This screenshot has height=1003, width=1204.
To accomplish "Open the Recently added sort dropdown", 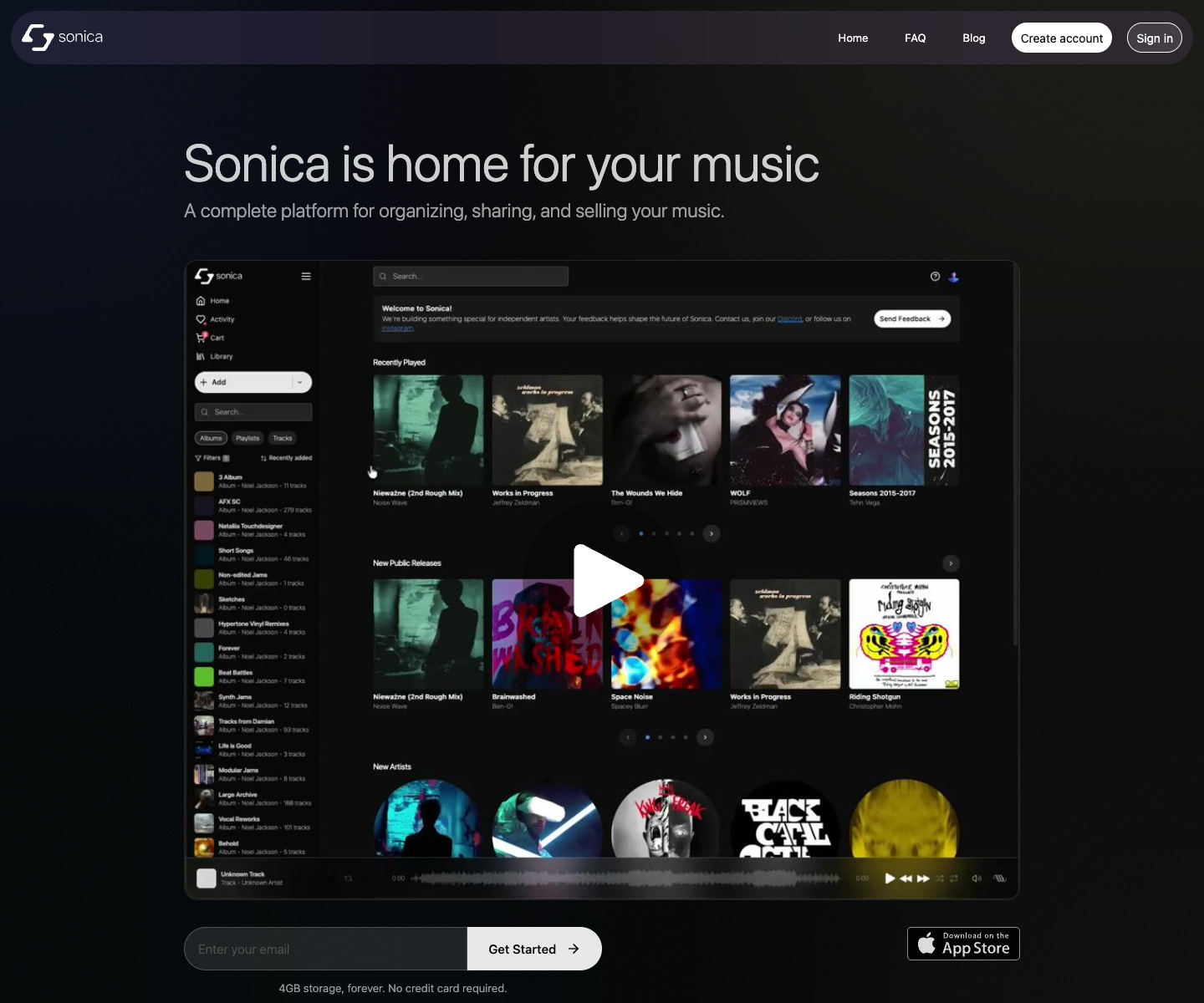I will pos(286,458).
